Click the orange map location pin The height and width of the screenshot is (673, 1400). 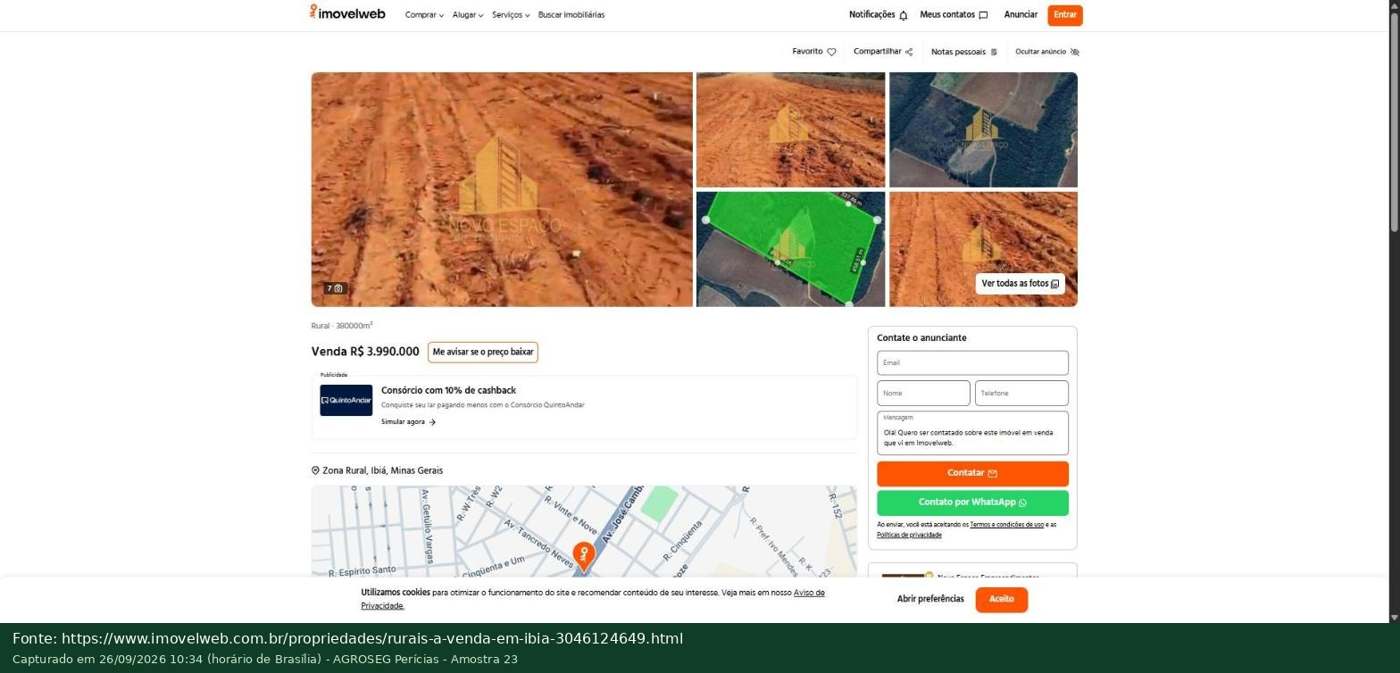(x=584, y=555)
